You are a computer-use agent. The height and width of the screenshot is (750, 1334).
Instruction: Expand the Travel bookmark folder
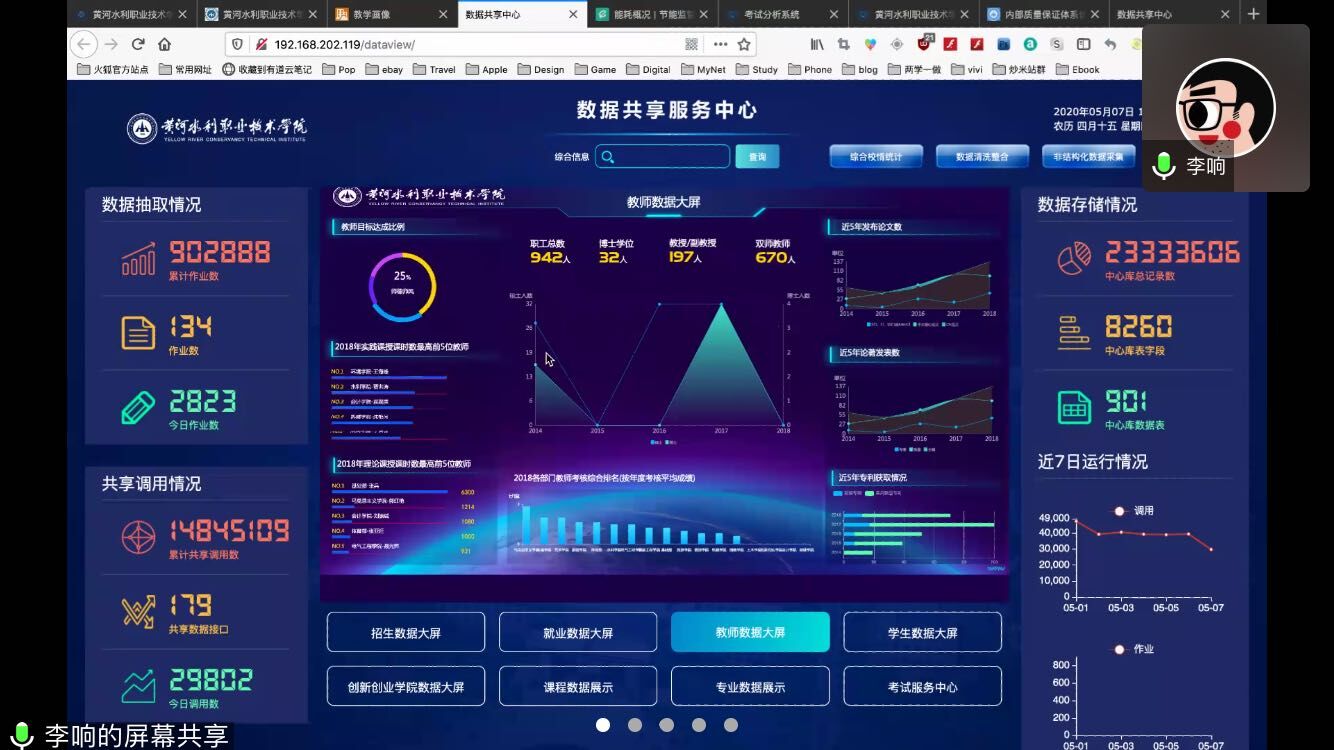434,70
